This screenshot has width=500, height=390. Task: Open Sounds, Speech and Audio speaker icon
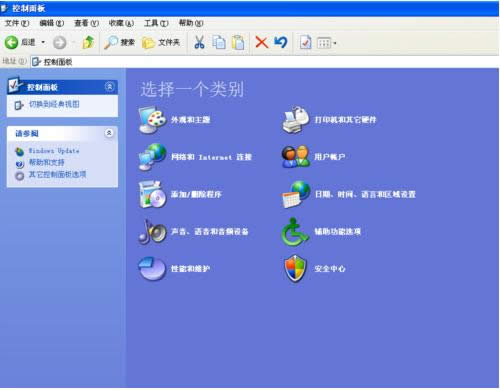point(152,231)
